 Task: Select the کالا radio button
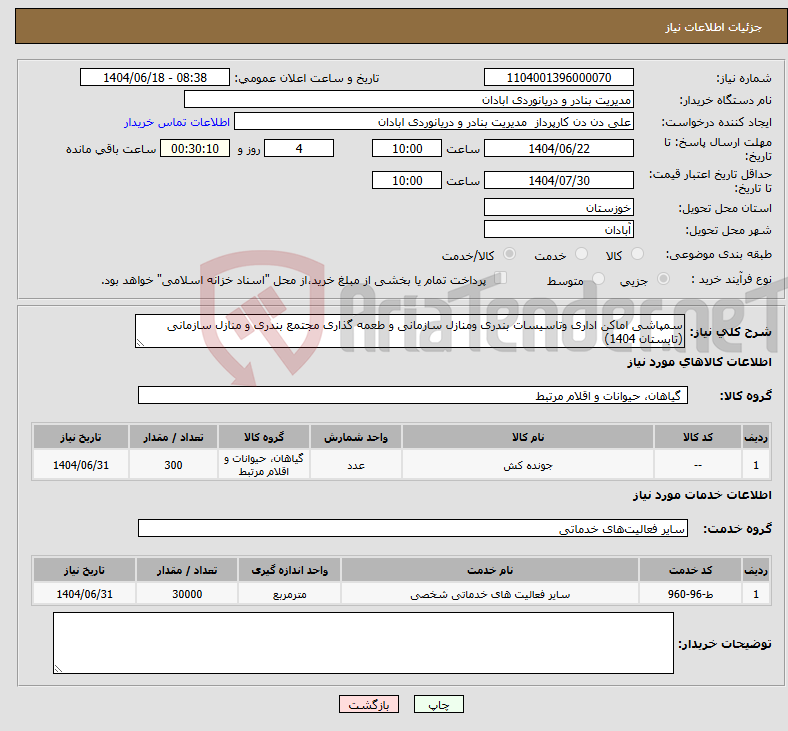(638, 255)
